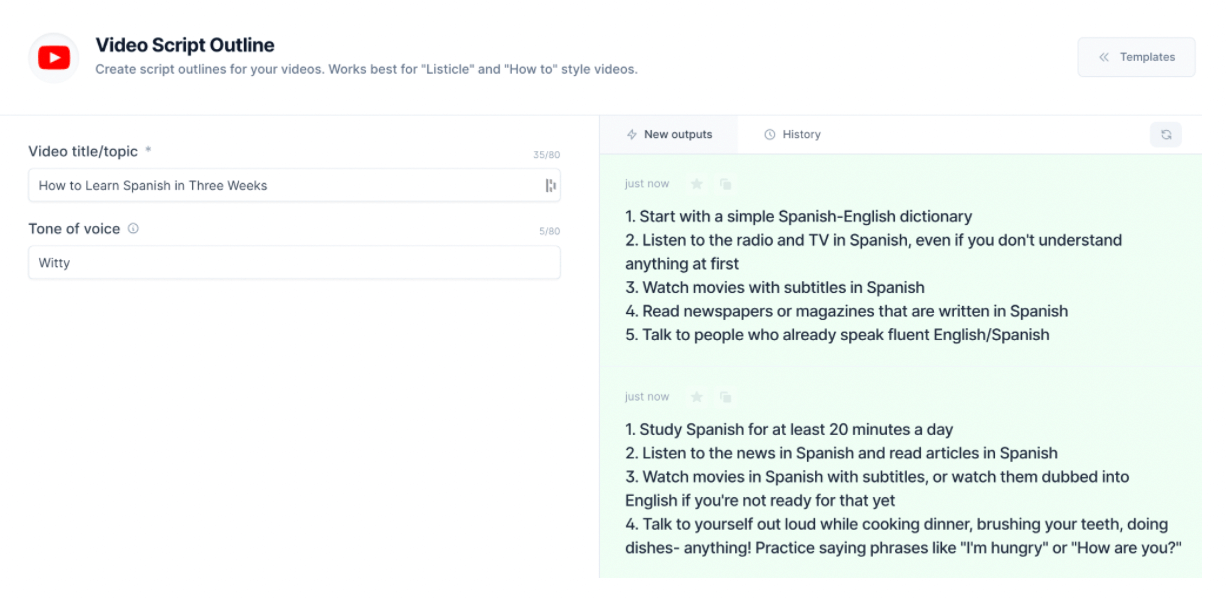Favorite the first output with its star
This screenshot has height=598, width=1226.
[x=697, y=184]
